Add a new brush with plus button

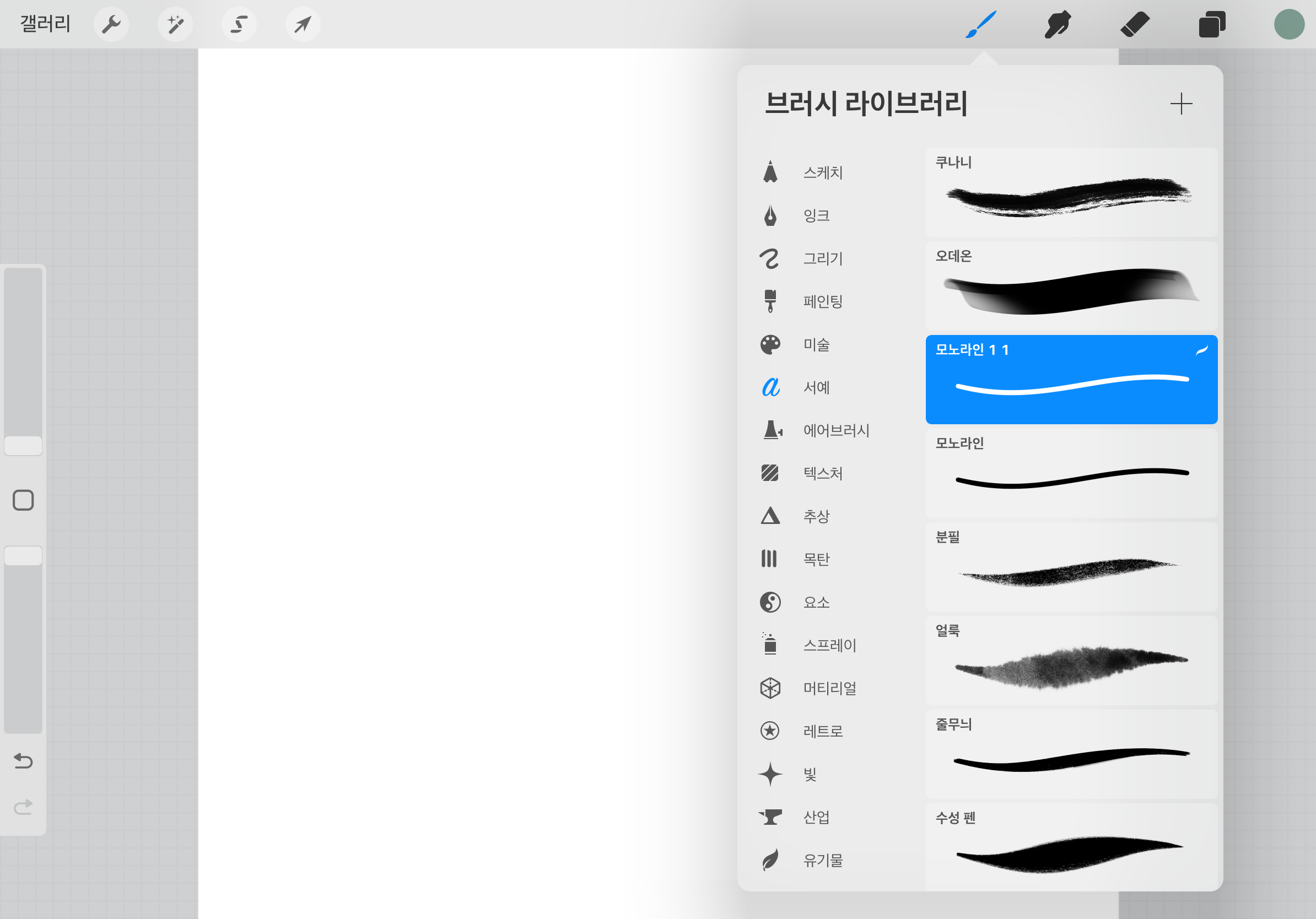pyautogui.click(x=1181, y=104)
